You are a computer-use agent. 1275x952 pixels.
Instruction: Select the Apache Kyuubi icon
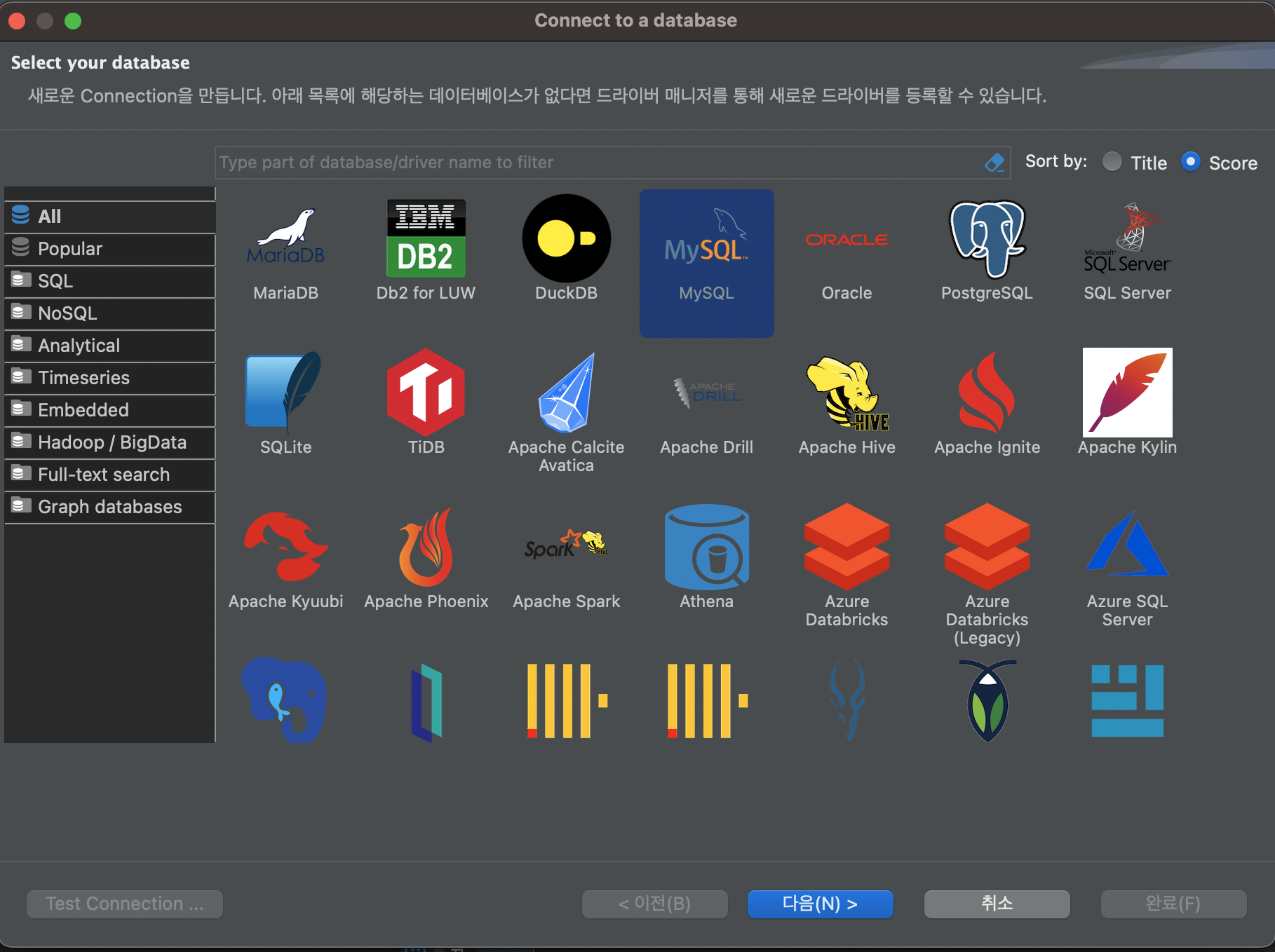click(x=285, y=547)
